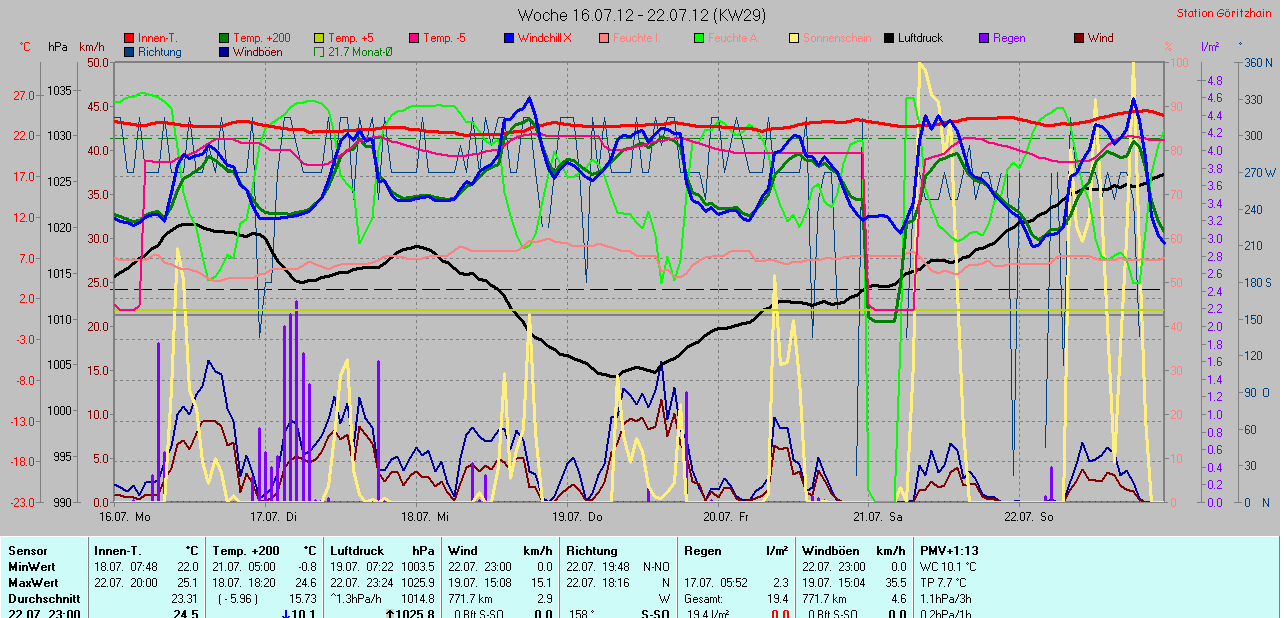This screenshot has width=1284, height=618.
Task: Select the 19.07. Do date marker
Action: point(577,517)
